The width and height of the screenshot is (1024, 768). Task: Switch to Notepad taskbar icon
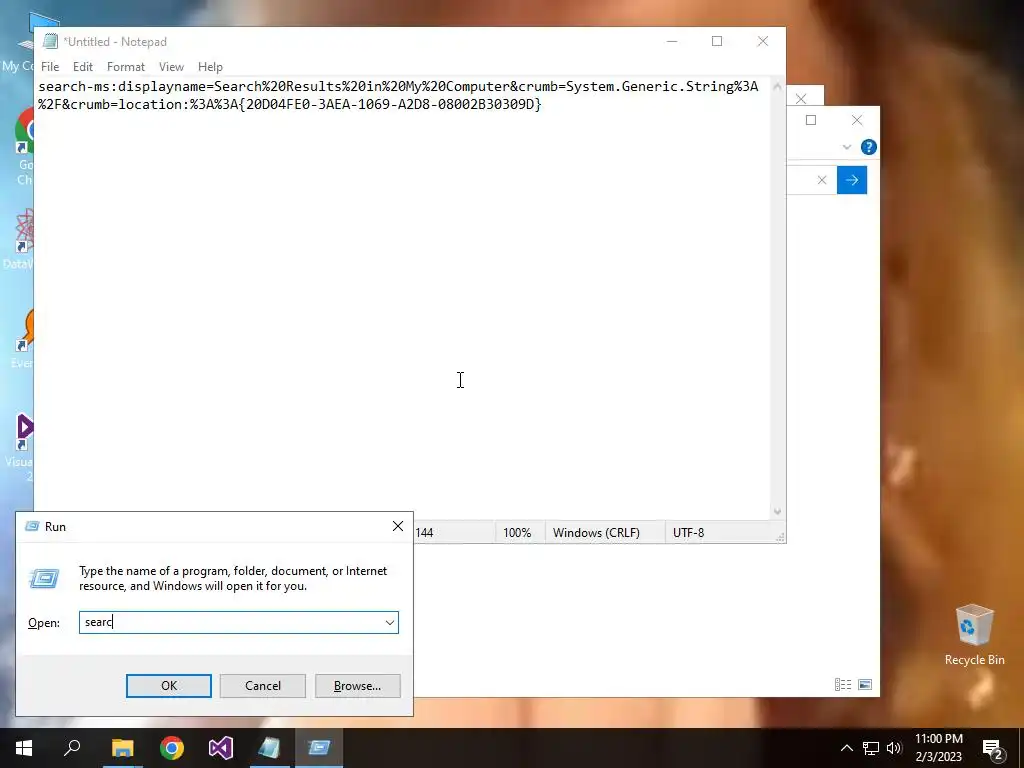coord(270,748)
